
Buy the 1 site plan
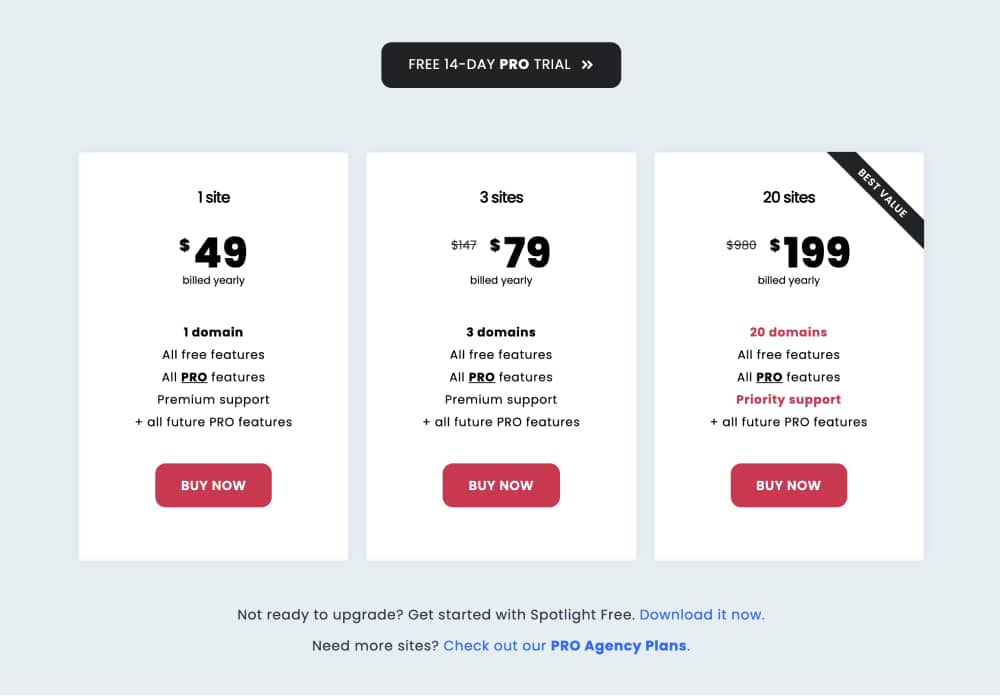[213, 485]
